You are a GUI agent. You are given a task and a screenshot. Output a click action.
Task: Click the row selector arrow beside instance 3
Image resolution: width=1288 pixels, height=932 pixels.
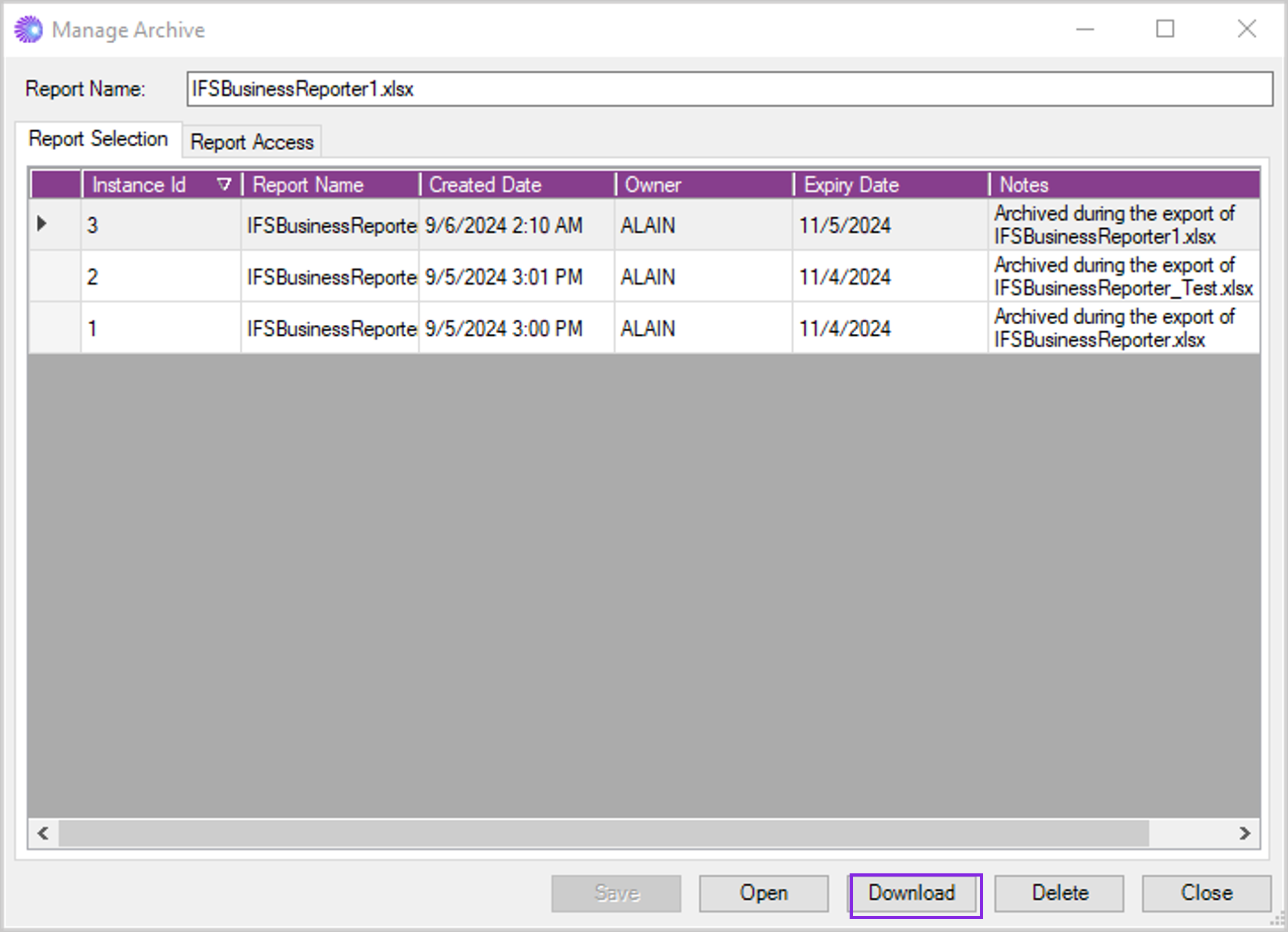point(43,224)
